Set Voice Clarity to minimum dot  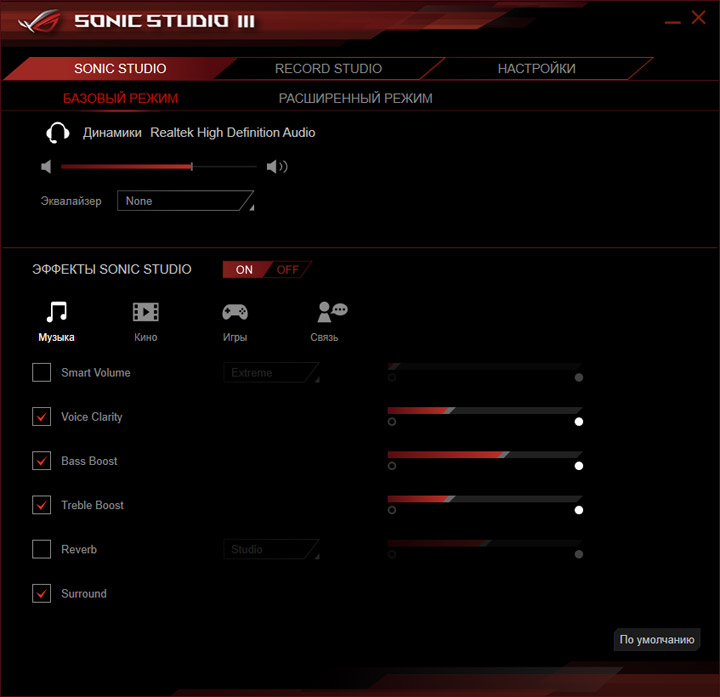(x=392, y=422)
